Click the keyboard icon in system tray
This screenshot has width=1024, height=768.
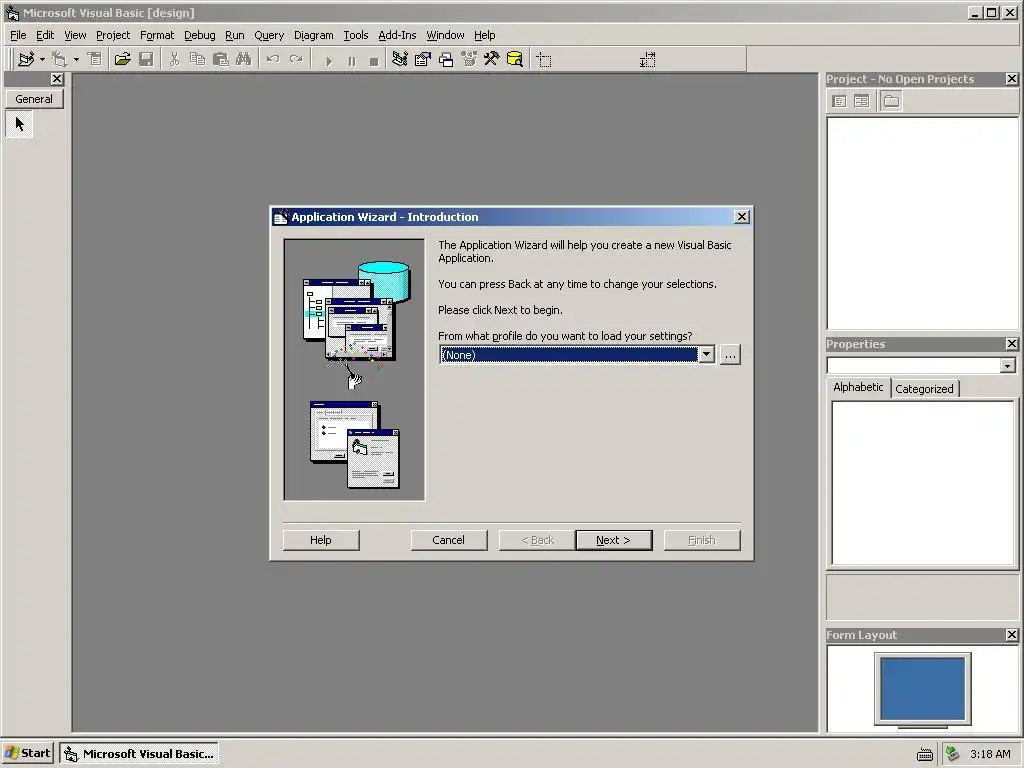924,754
